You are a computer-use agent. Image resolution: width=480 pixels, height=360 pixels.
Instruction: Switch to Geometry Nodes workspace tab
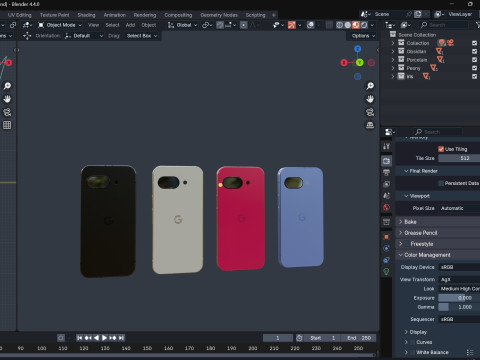pyautogui.click(x=219, y=15)
